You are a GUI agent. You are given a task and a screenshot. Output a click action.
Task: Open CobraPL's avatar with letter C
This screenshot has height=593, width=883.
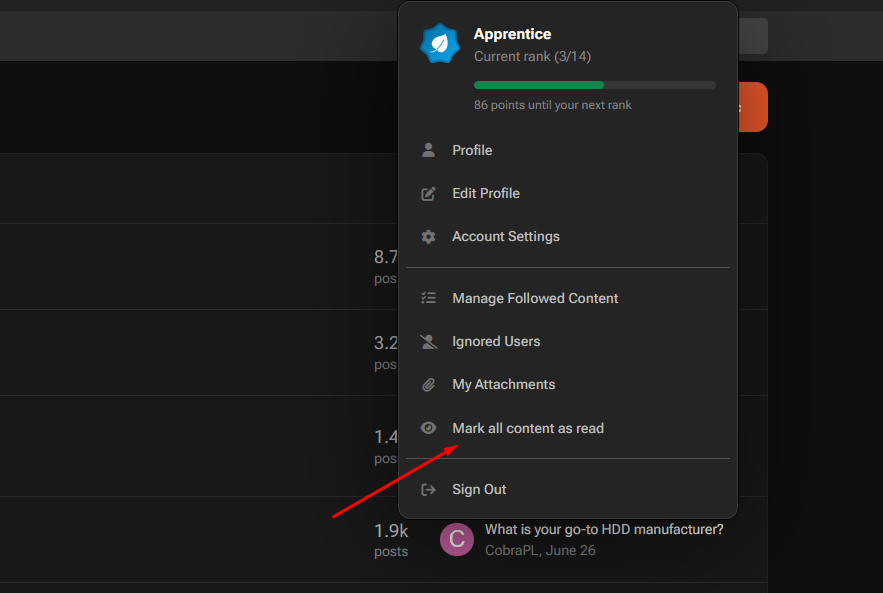[457, 539]
